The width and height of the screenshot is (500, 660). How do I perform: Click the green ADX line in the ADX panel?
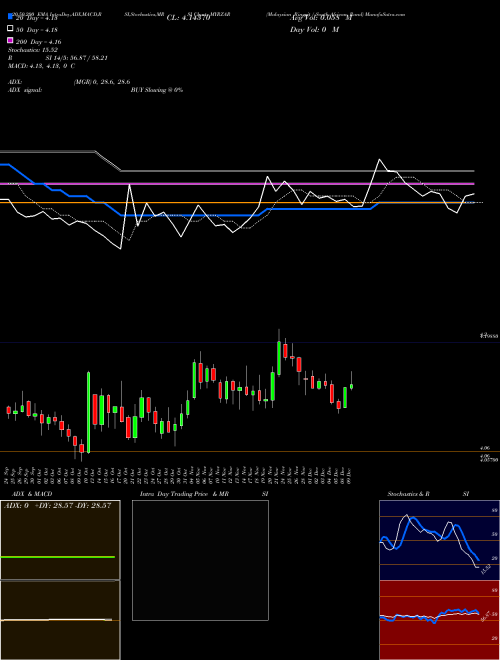pyautogui.click(x=58, y=557)
